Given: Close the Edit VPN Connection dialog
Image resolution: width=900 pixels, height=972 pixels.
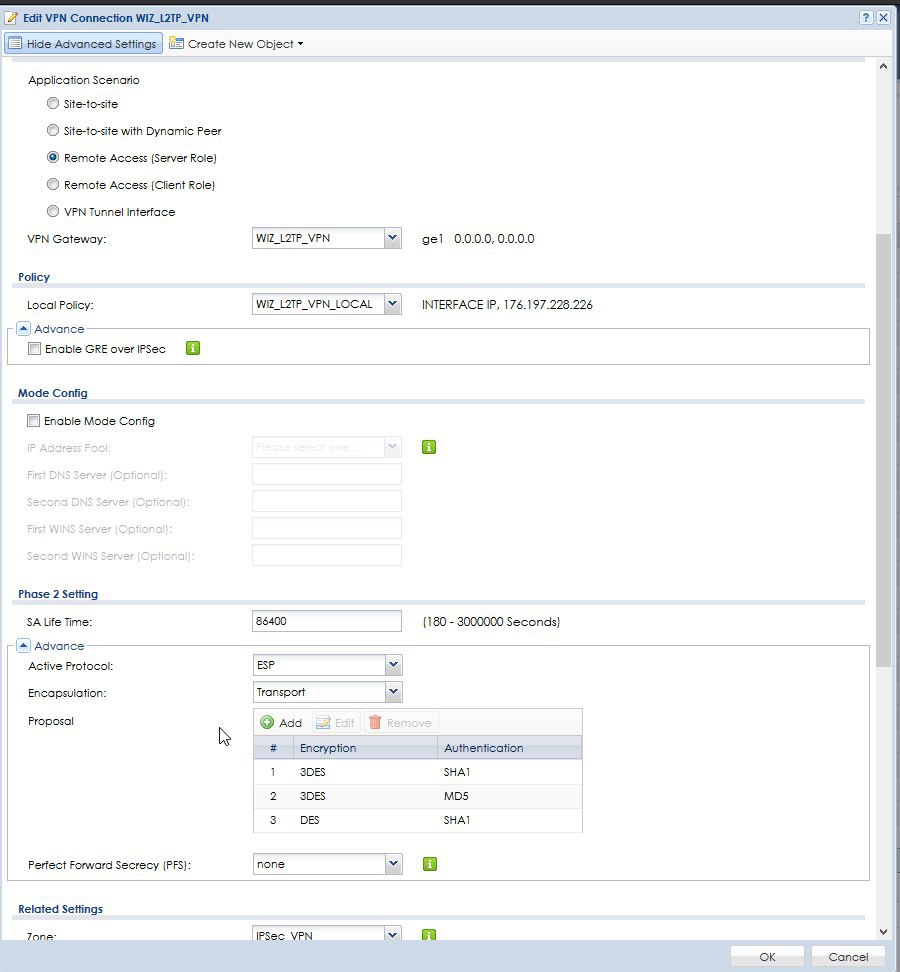Looking at the screenshot, I should [883, 17].
